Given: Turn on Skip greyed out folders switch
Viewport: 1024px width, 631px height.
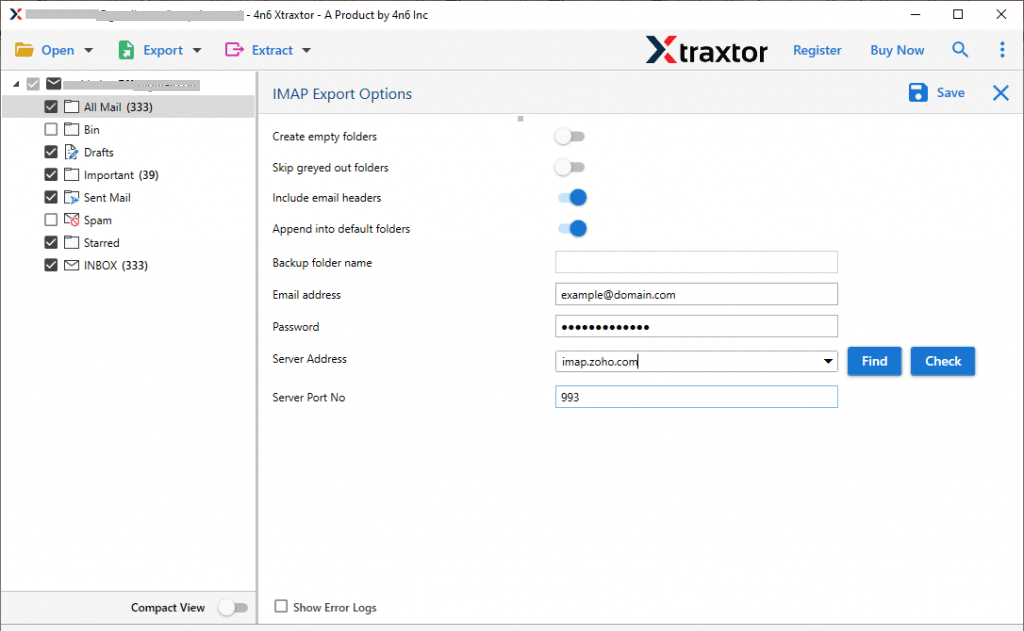Looking at the screenshot, I should pyautogui.click(x=569, y=167).
